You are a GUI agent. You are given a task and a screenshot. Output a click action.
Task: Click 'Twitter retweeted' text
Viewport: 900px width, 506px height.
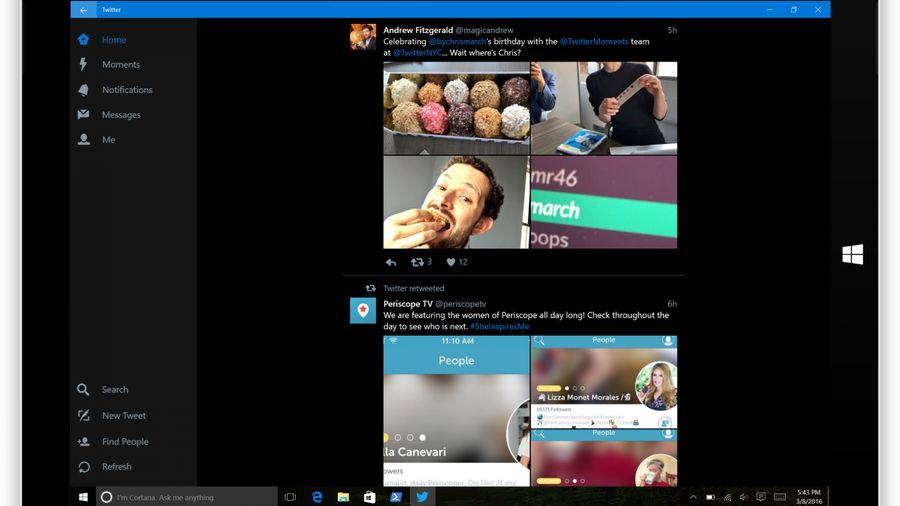click(x=414, y=289)
